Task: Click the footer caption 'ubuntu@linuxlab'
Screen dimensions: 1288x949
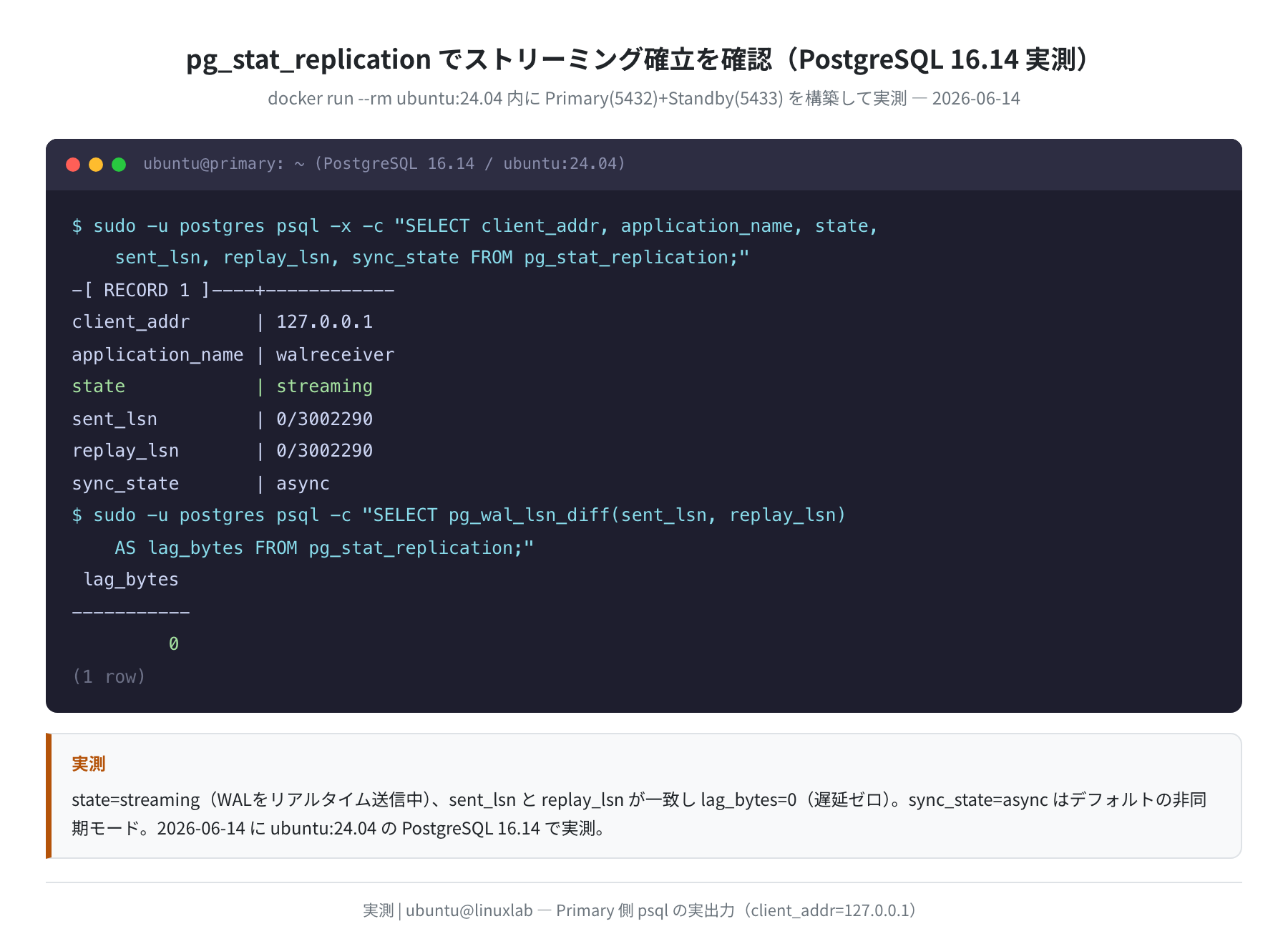Action: click(469, 910)
